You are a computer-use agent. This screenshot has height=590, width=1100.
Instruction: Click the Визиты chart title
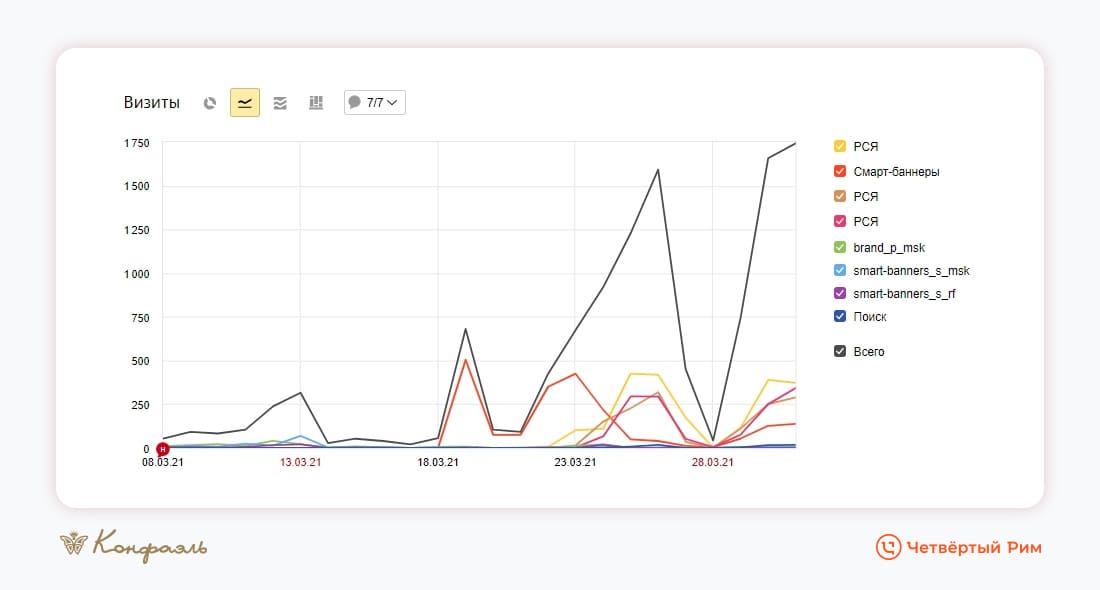(x=152, y=102)
